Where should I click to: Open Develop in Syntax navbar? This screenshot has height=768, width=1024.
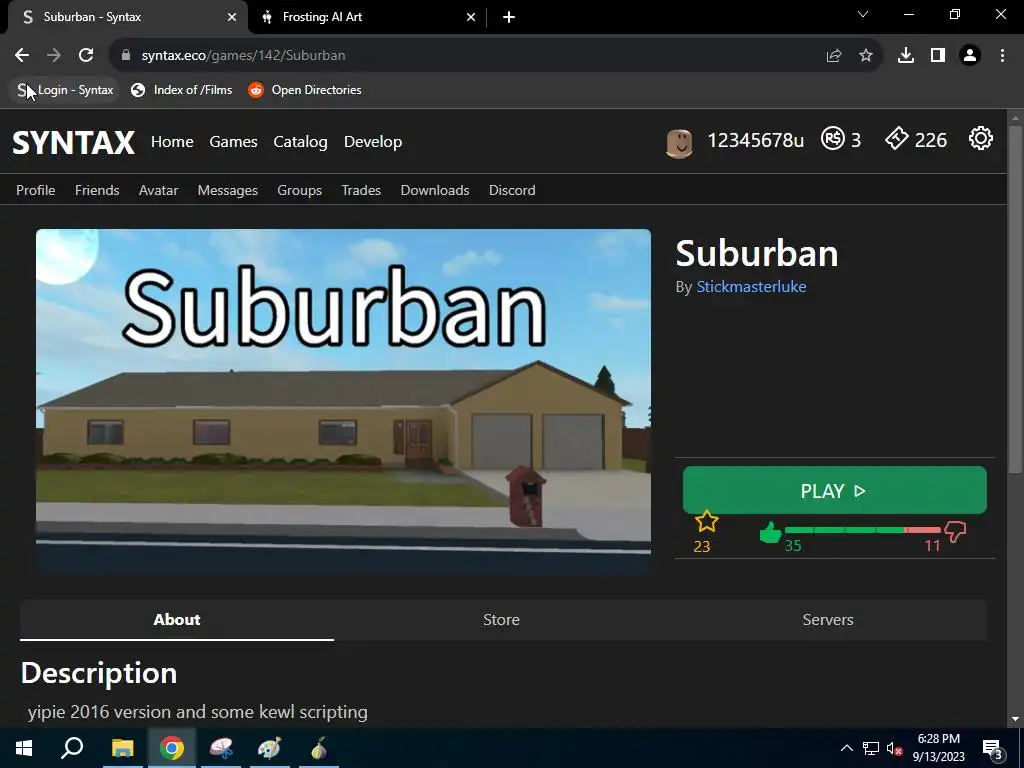[x=373, y=142]
